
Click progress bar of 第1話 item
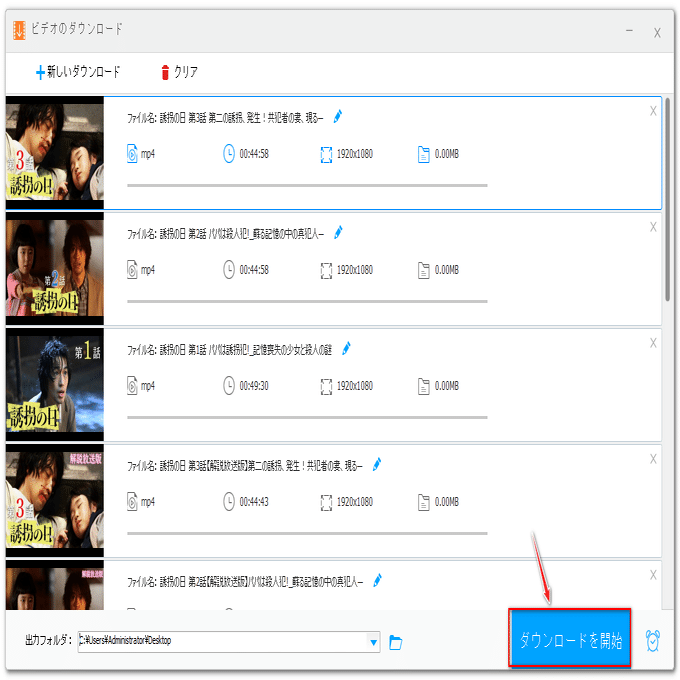tap(307, 417)
